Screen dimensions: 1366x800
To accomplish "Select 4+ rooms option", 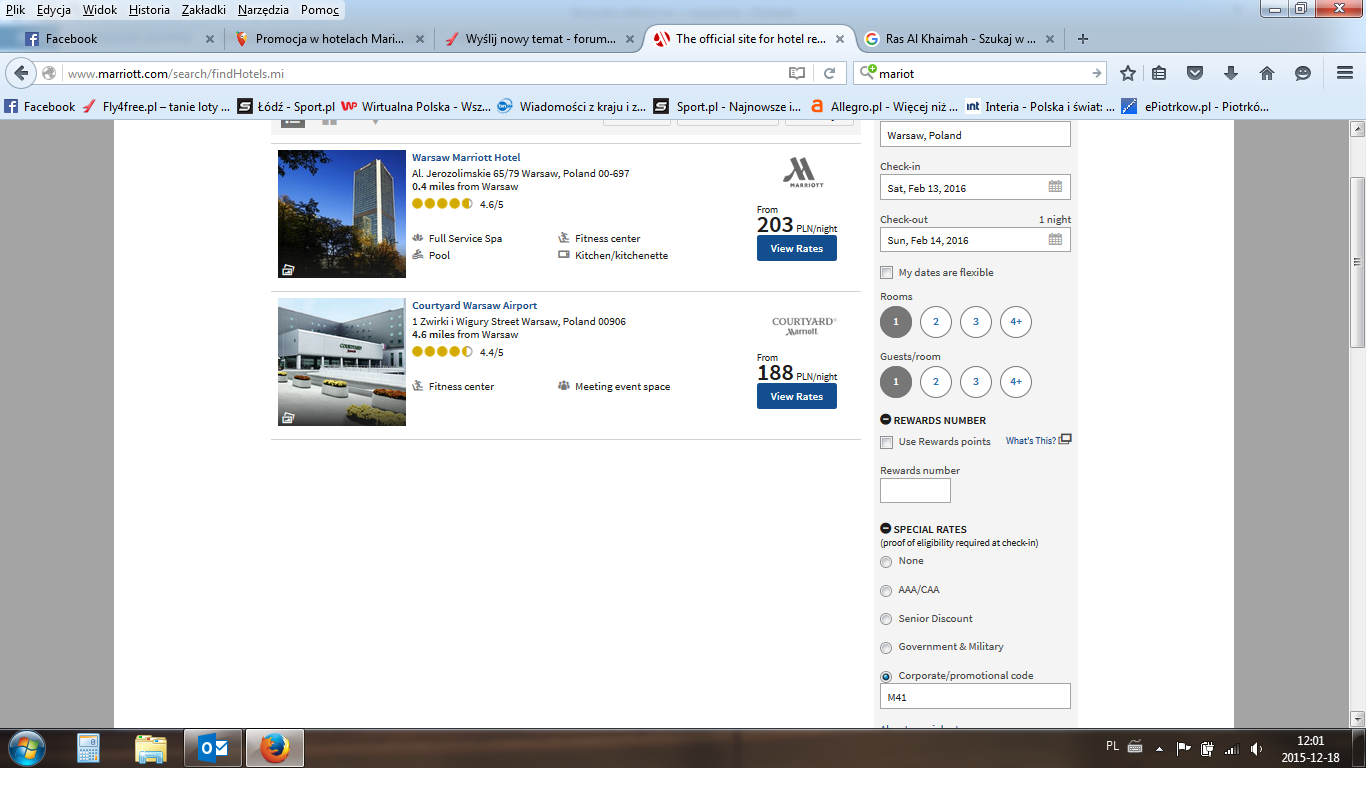I will coord(1016,321).
